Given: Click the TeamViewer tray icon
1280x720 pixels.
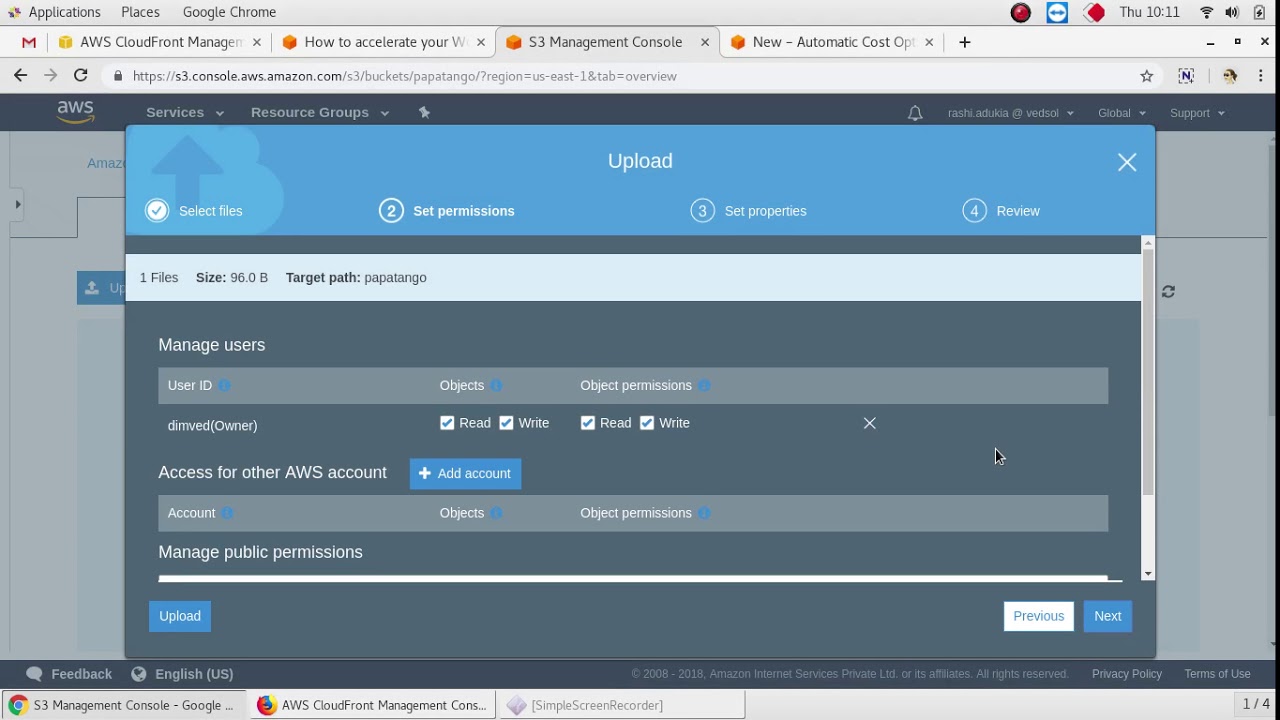Looking at the screenshot, I should (x=1057, y=12).
